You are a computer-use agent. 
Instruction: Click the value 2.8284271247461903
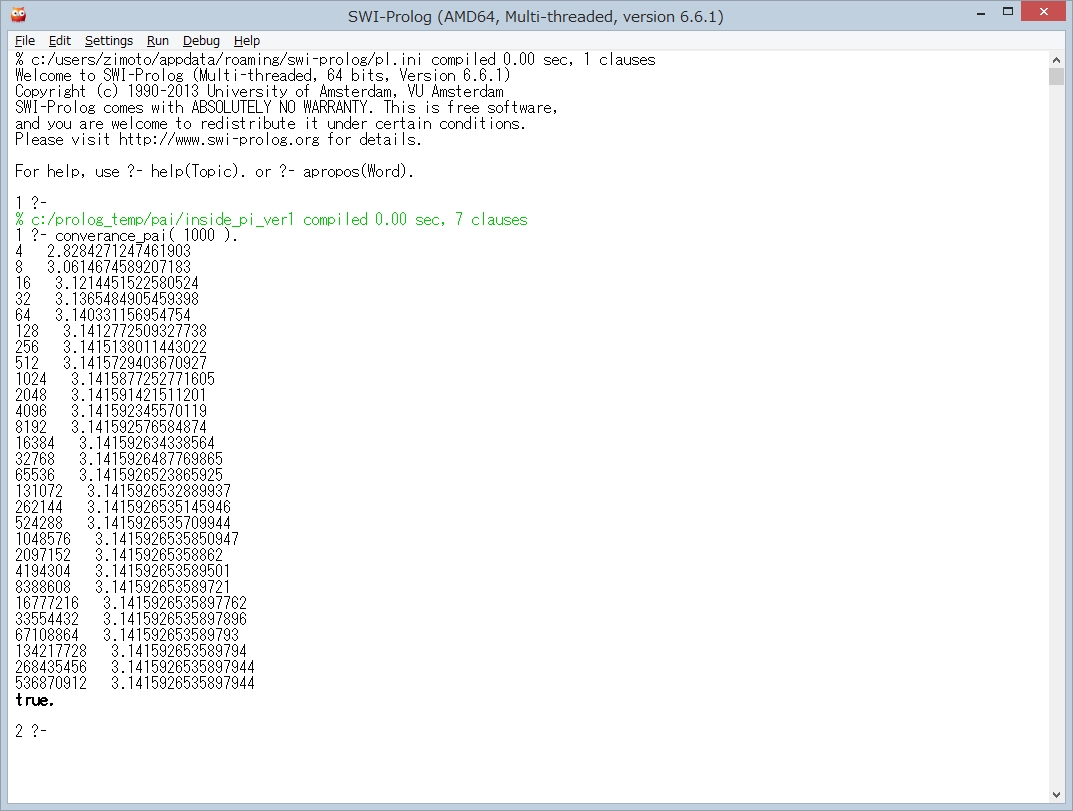click(x=119, y=251)
